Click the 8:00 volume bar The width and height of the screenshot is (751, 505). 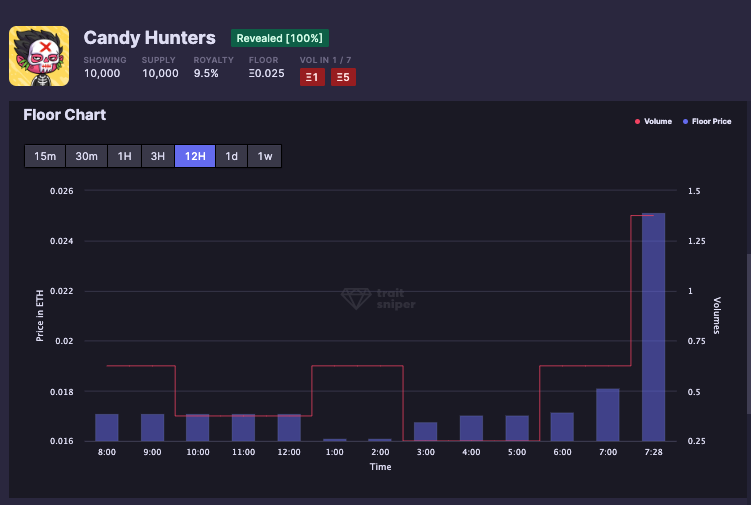point(107,427)
